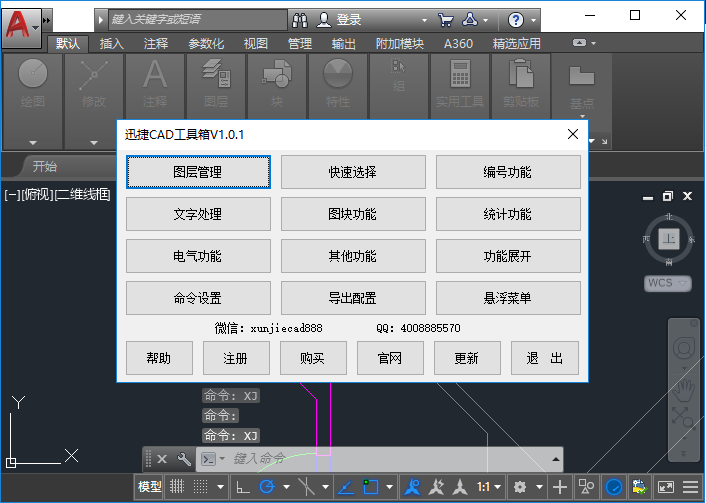Click the pan hand icon in navigation bar
Screen dimensions: 706x503
[x=683, y=391]
